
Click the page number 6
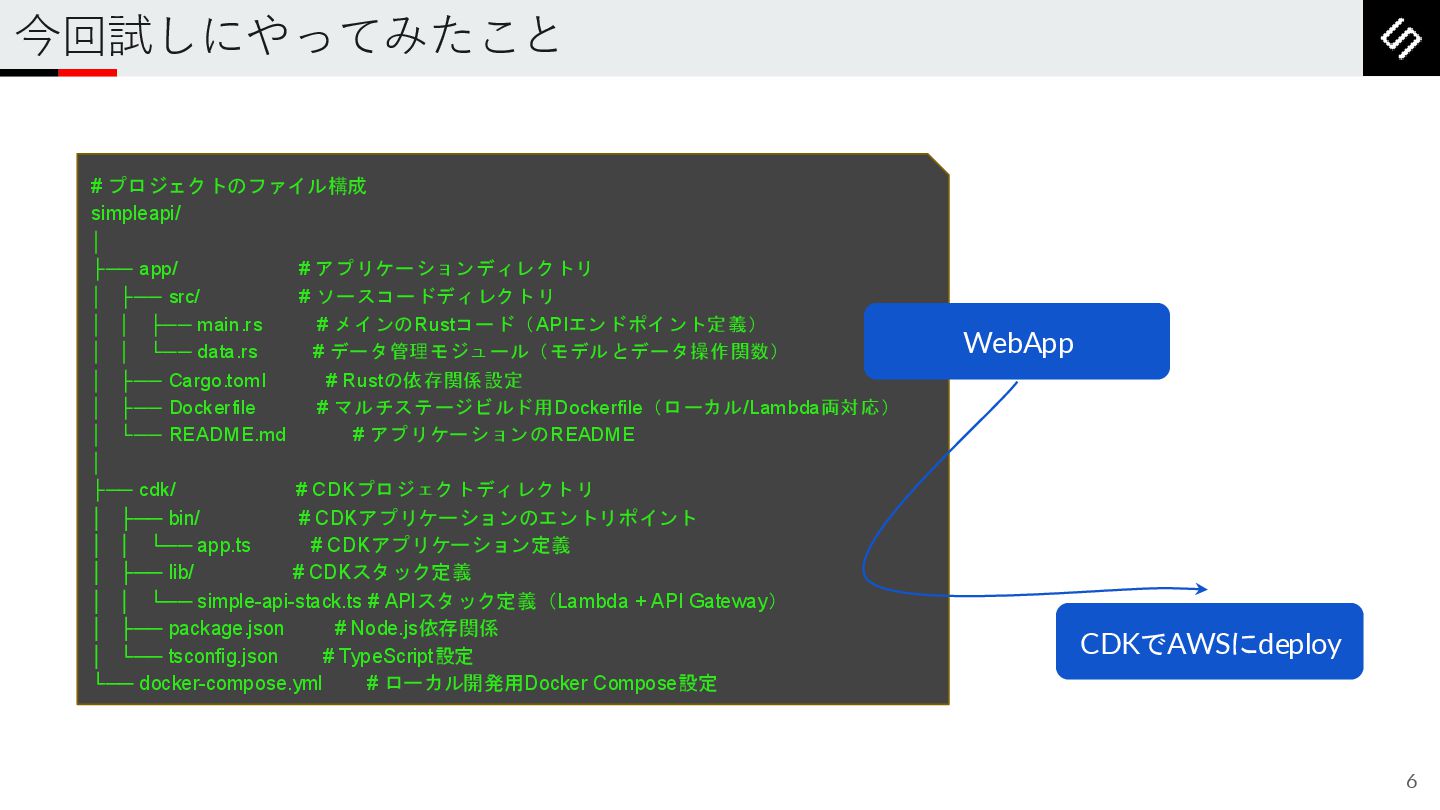1412,781
